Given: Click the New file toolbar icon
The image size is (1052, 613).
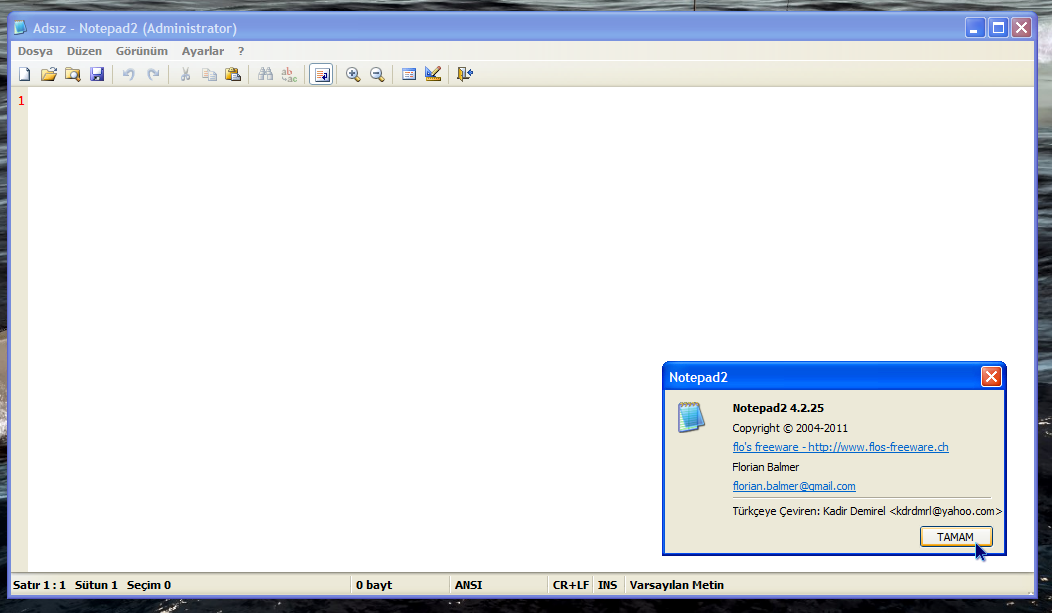Looking at the screenshot, I should coord(25,74).
